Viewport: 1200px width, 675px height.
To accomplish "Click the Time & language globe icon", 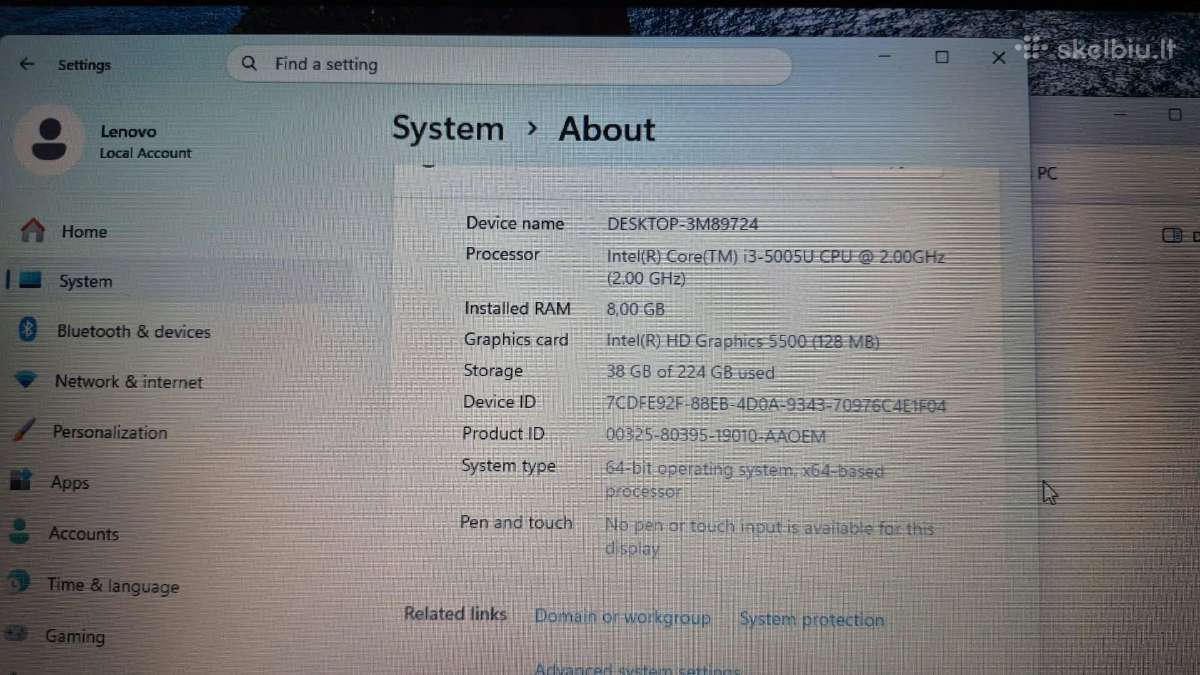I will [x=17, y=583].
